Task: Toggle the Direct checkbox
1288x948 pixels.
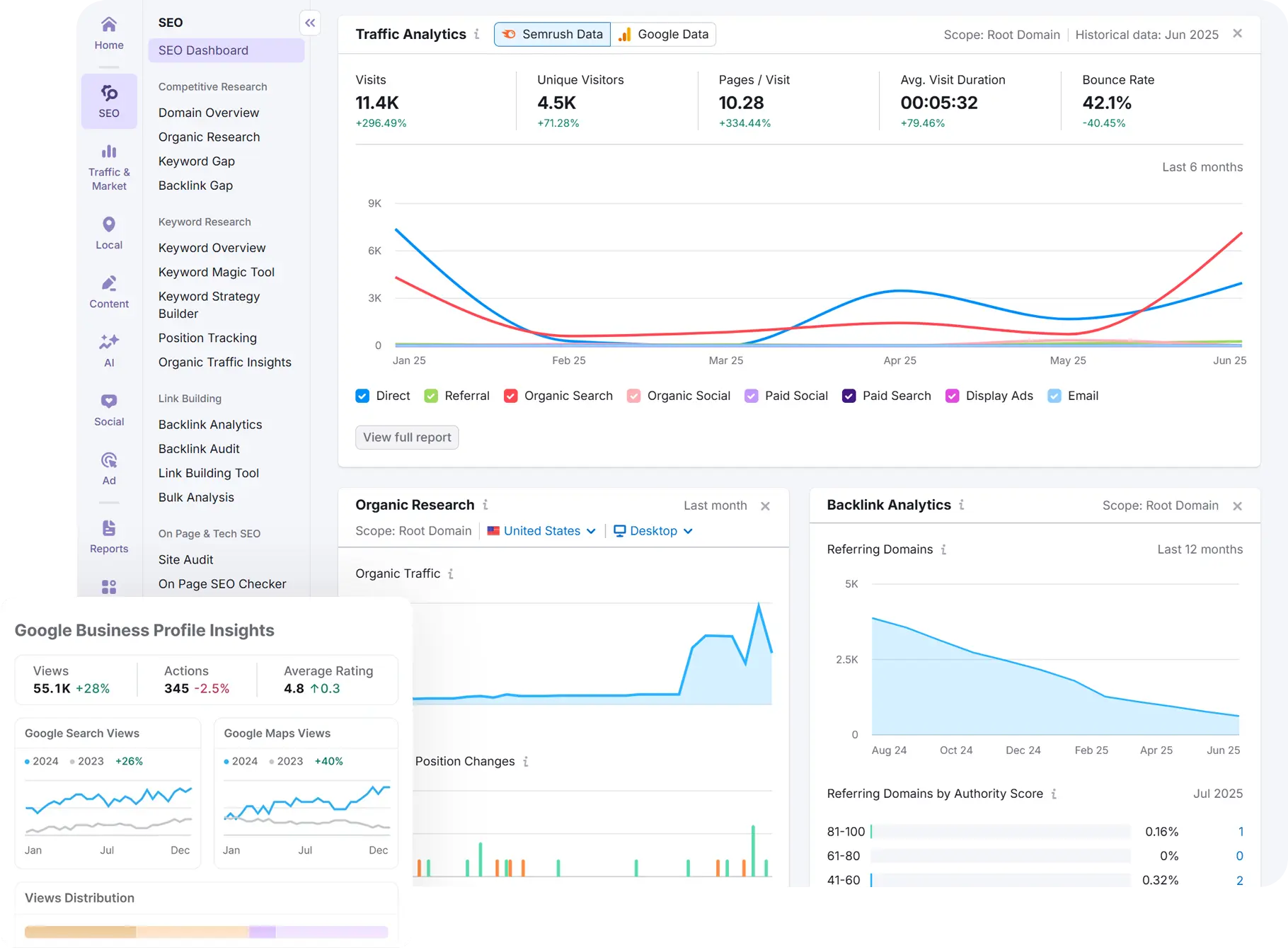Action: 362,396
